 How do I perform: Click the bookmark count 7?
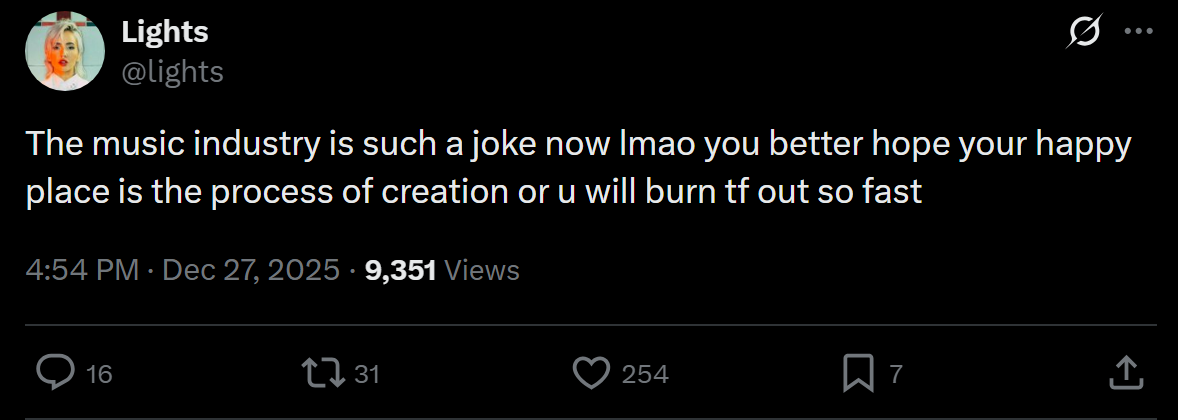point(895,373)
